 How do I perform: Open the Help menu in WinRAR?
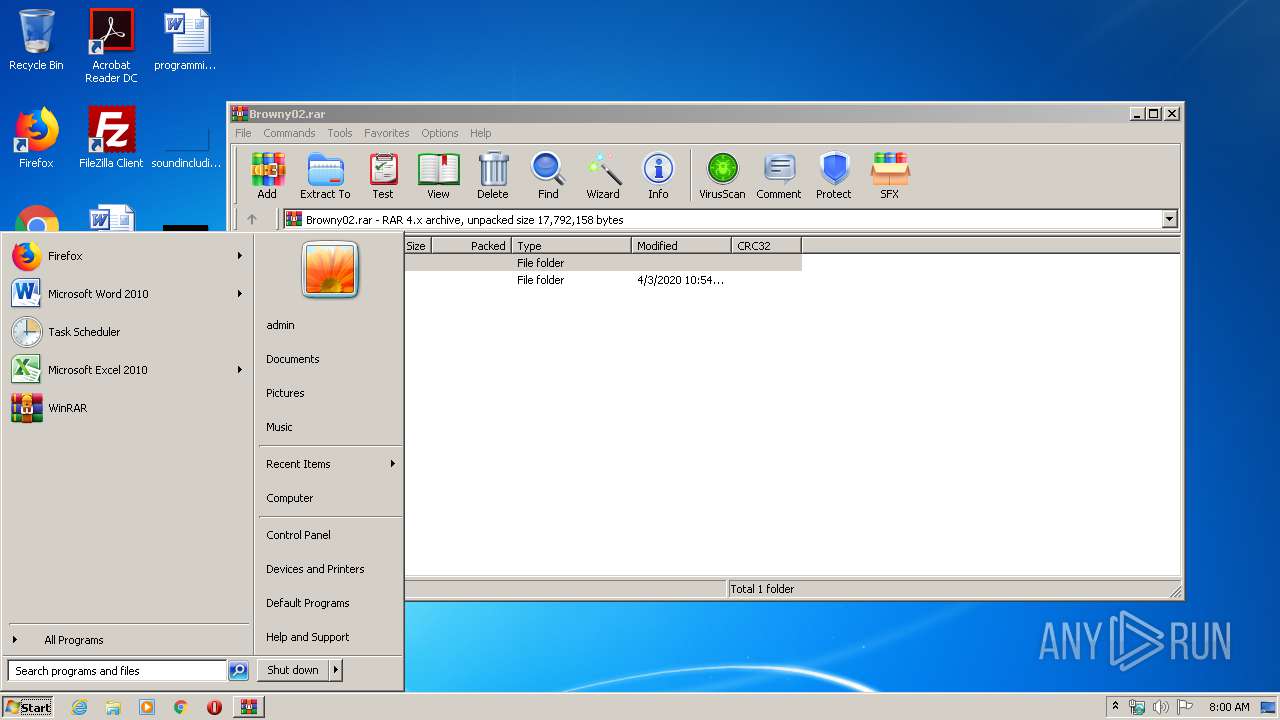tap(481, 133)
